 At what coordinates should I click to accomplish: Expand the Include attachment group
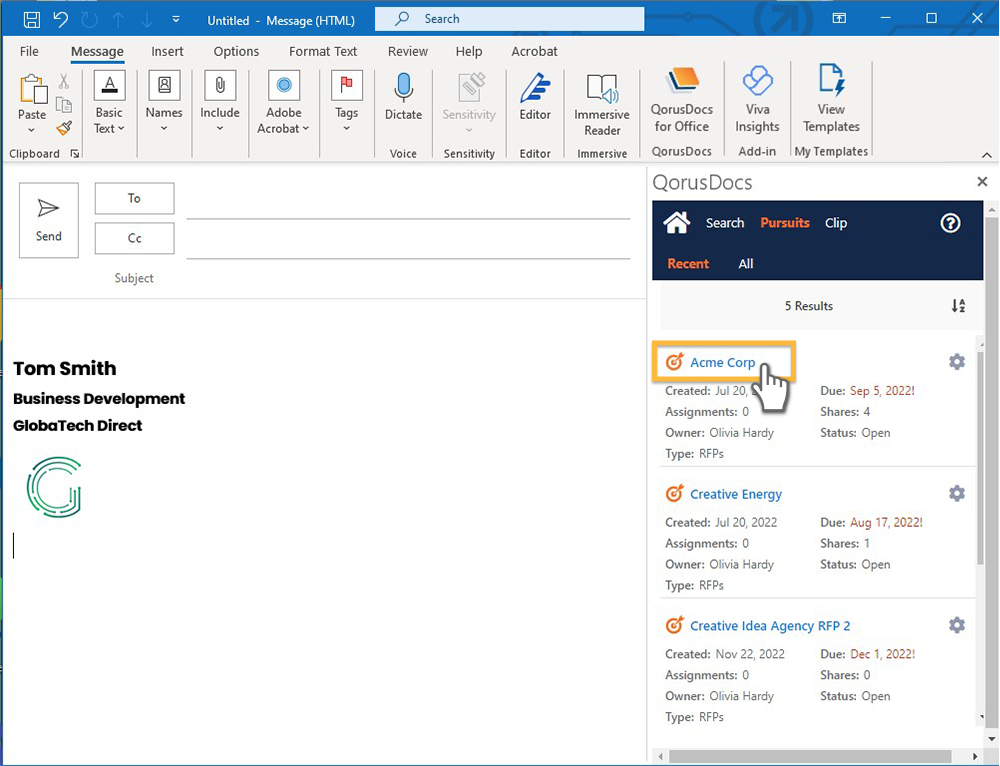[x=220, y=102]
